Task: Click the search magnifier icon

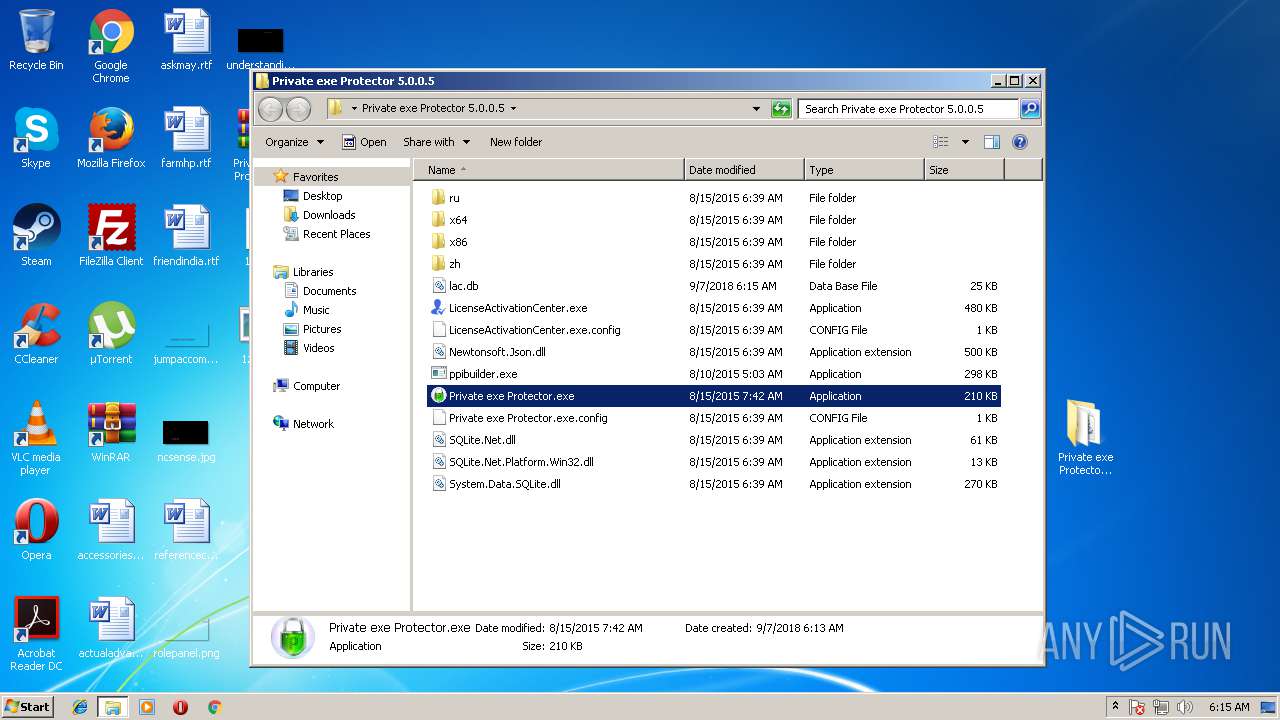Action: pyautogui.click(x=1029, y=109)
